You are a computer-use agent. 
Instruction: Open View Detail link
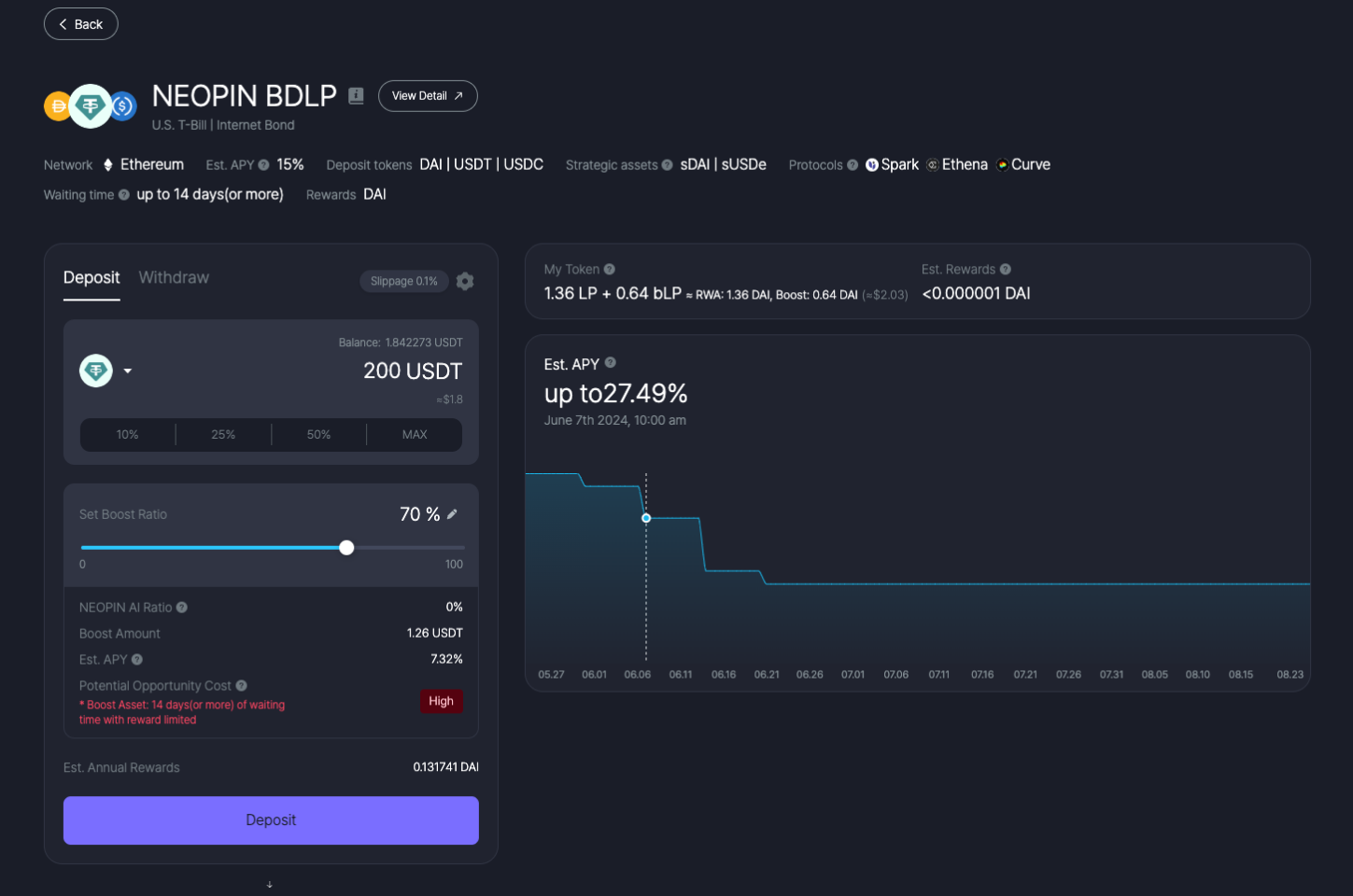click(428, 96)
